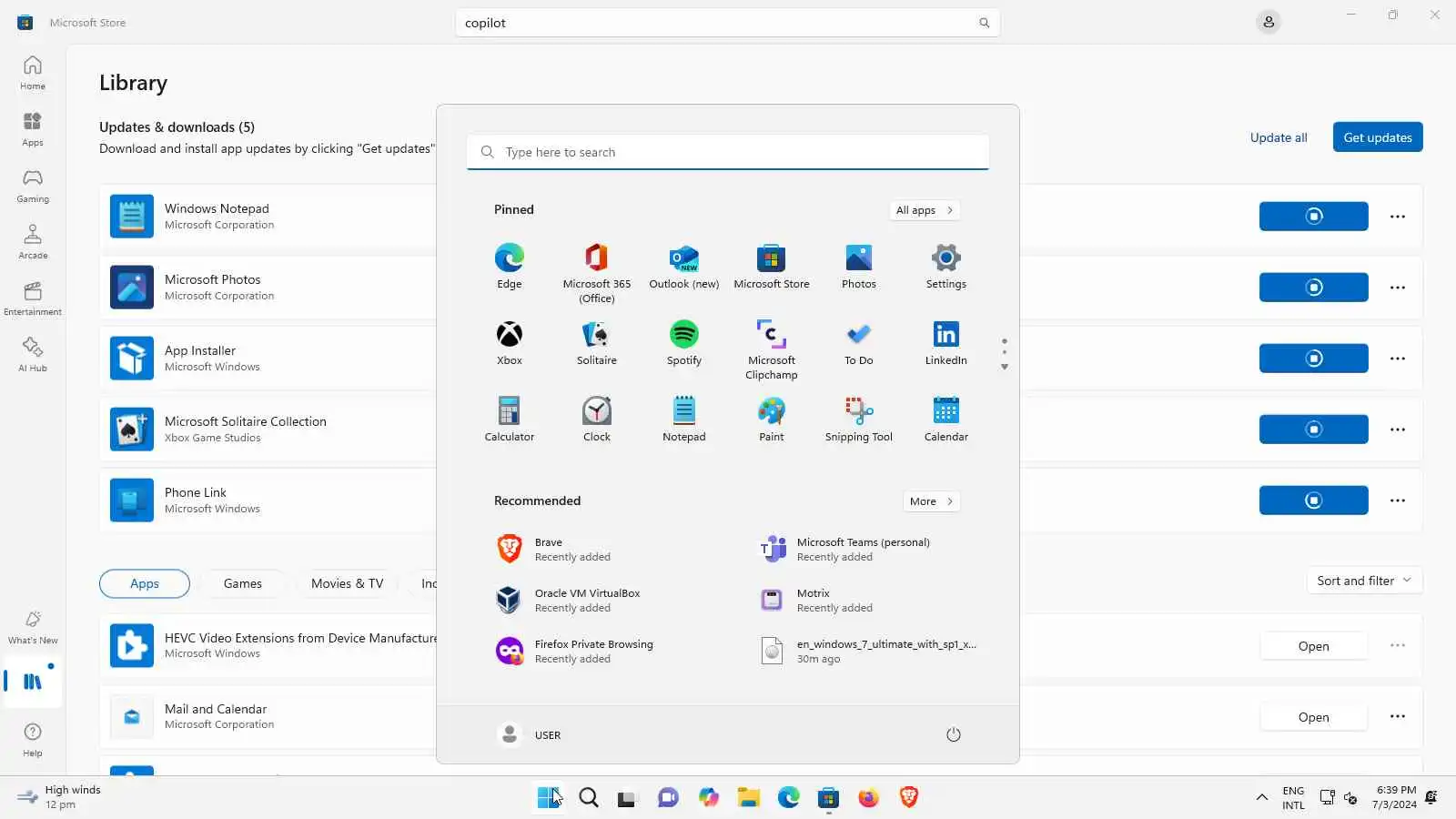This screenshot has width=1456, height=819.
Task: Click the Start menu search box
Action: pos(728,152)
